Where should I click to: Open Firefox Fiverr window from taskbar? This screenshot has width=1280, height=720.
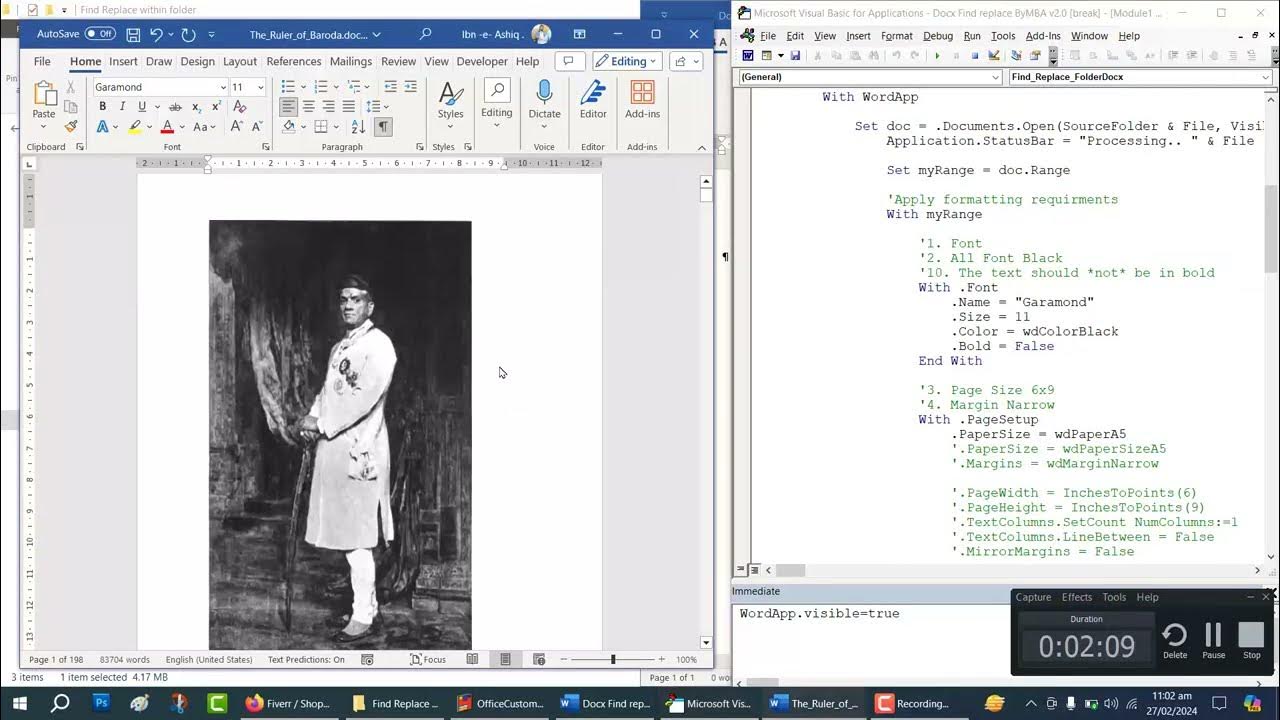[x=289, y=703]
